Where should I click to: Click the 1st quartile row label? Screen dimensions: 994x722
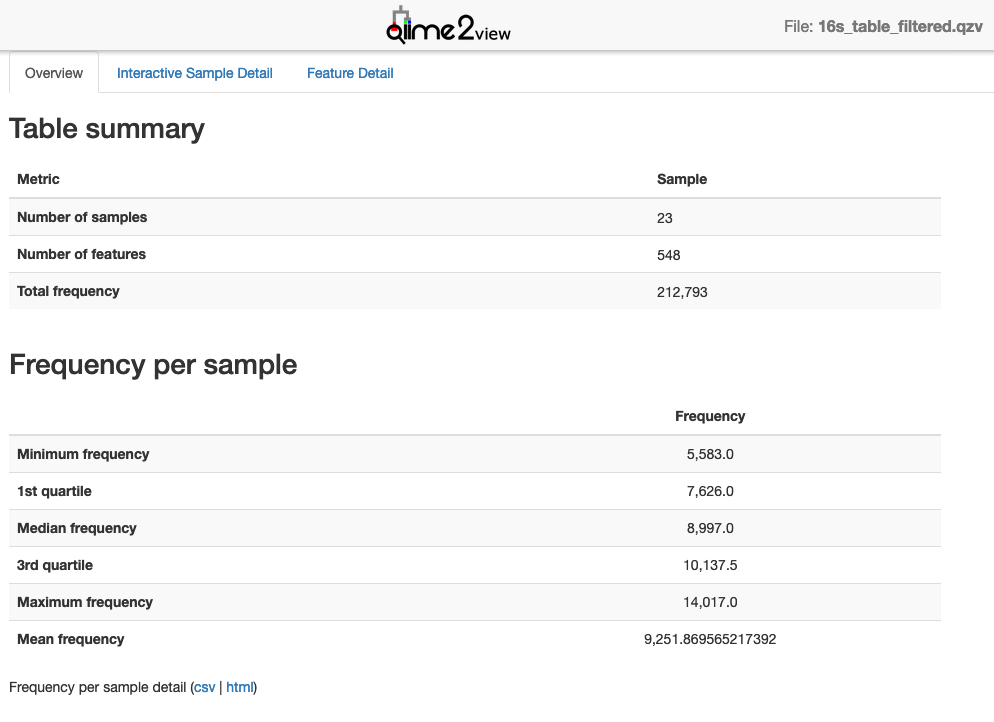tap(55, 491)
